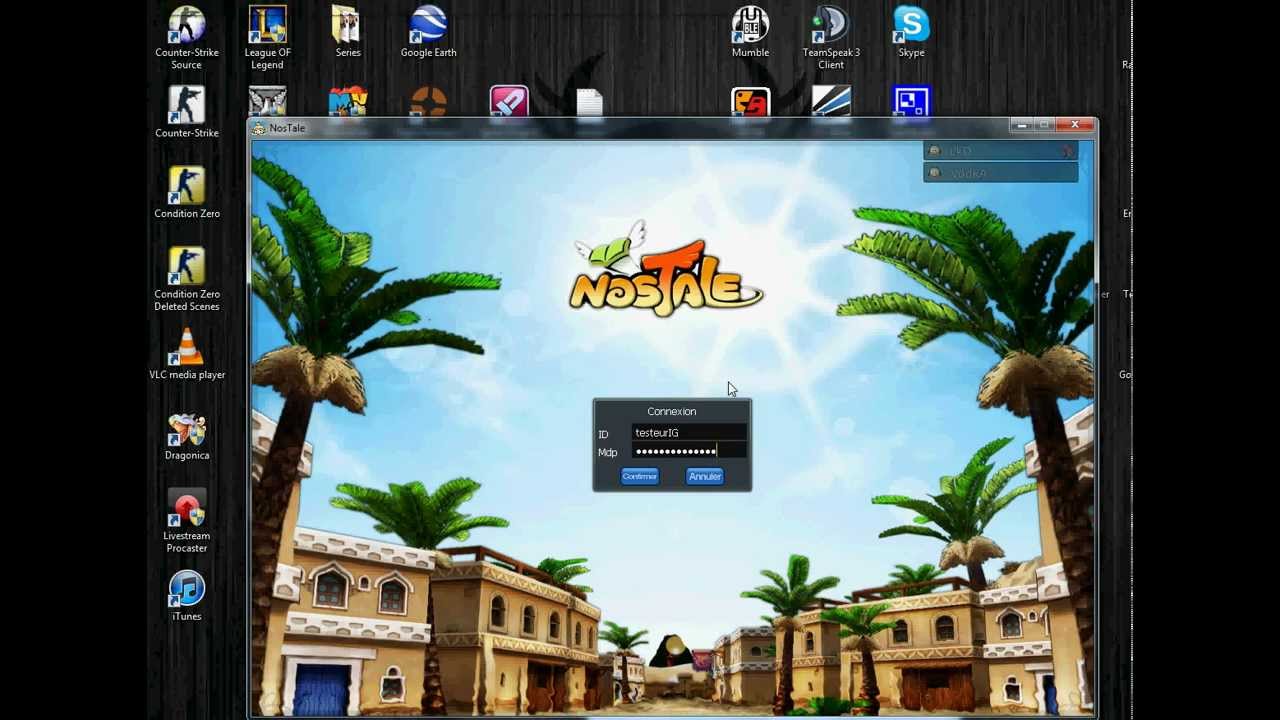
Task: Launch Counter-Strike desktop shortcut
Action: 186,111
